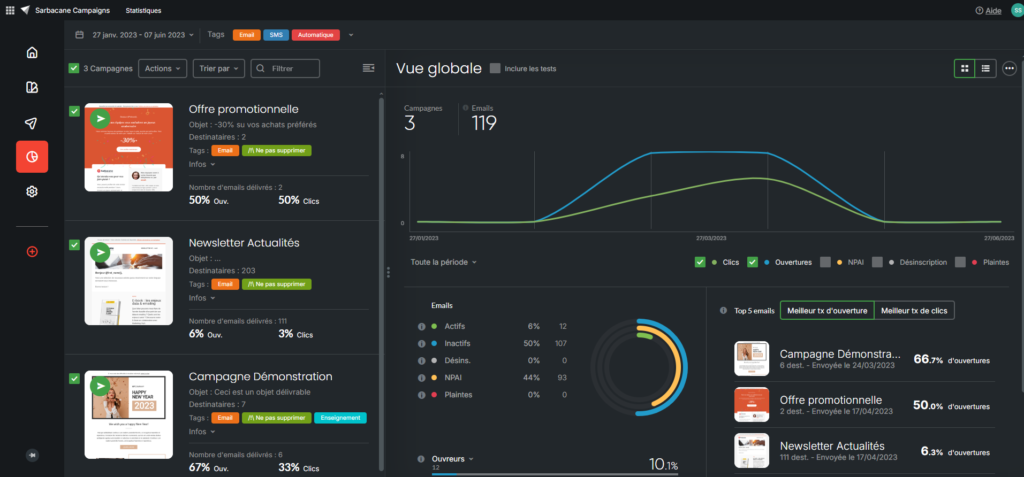Collapse the sidebar with bottom arrow icon
Screen dimensions: 1024x477
pos(31,455)
